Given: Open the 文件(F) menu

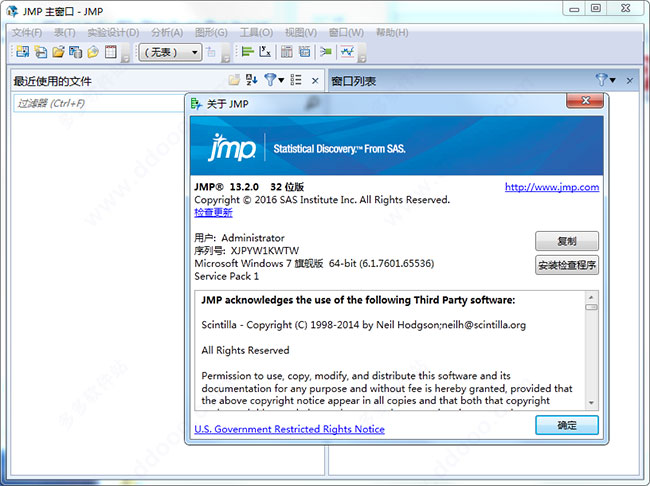Looking at the screenshot, I should (27, 32).
